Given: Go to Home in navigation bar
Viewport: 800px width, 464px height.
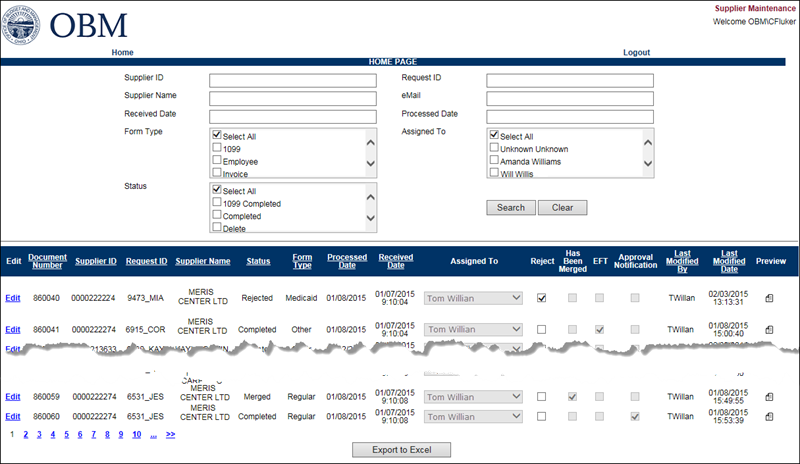Looking at the screenshot, I should coord(122,52).
